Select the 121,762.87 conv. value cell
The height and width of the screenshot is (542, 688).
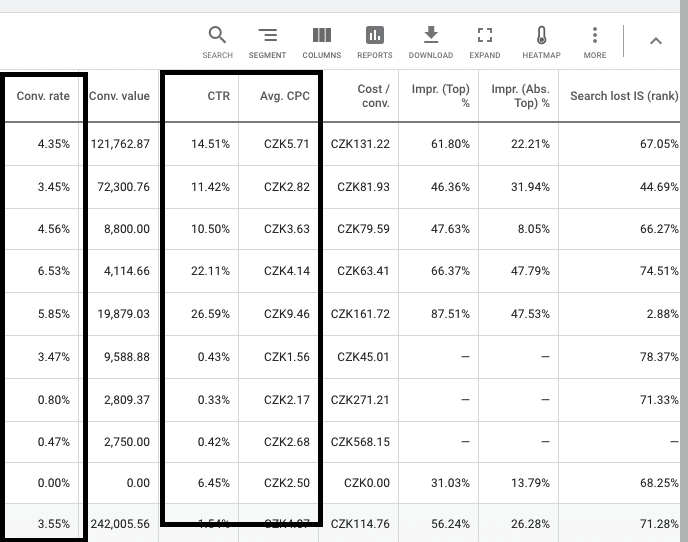coord(120,144)
